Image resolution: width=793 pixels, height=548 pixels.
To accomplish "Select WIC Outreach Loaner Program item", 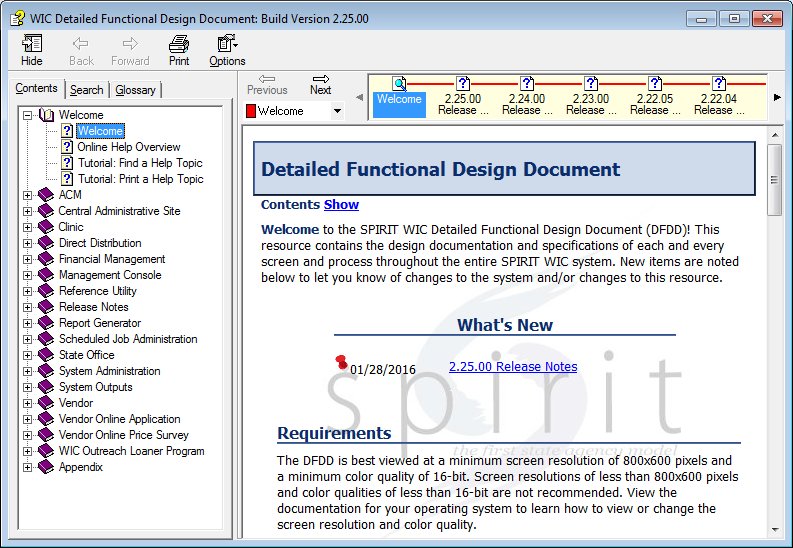I will (x=131, y=451).
